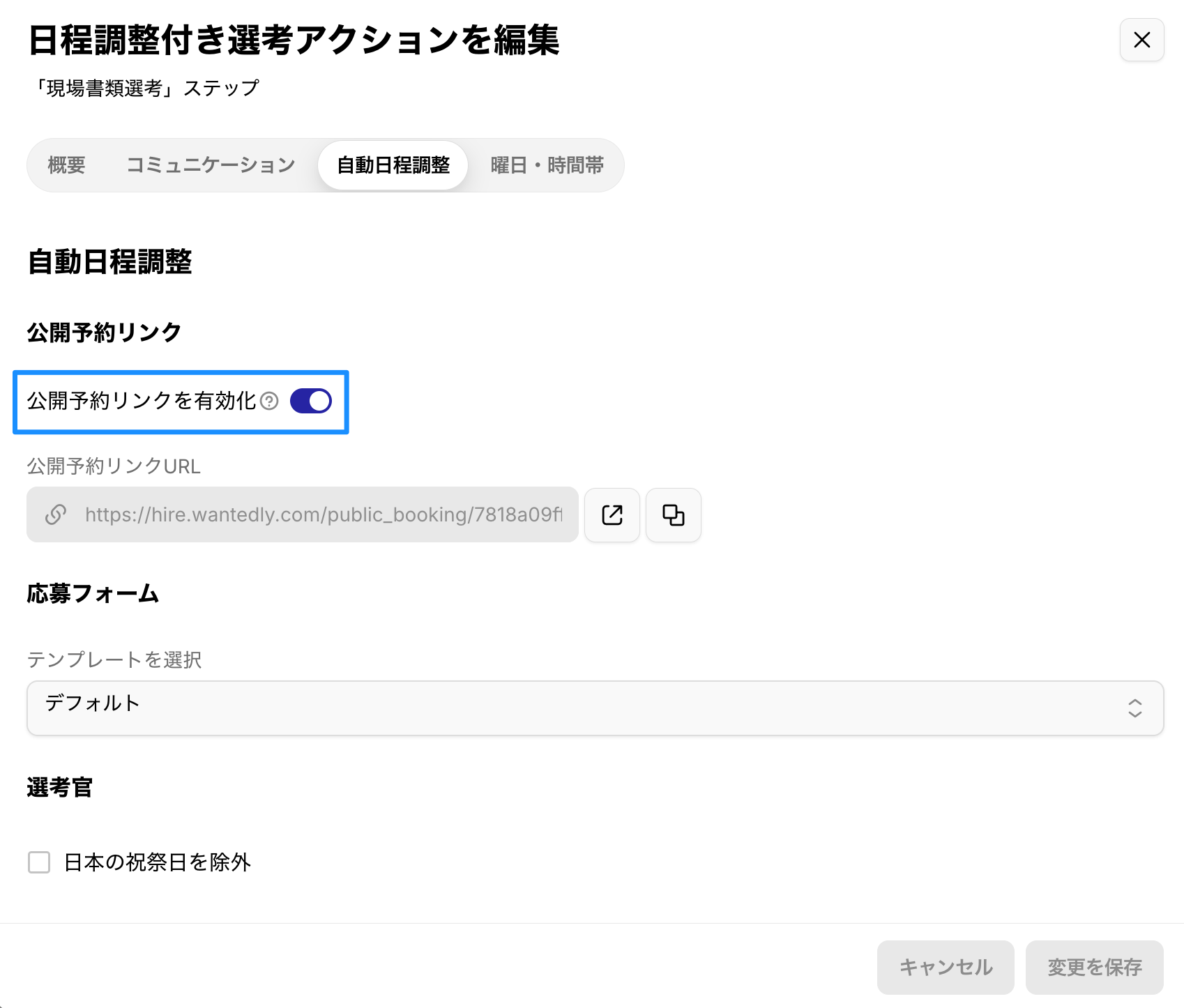Image resolution: width=1184 pixels, height=1008 pixels.
Task: Click the chain link icon in URL field
Action: tap(56, 515)
